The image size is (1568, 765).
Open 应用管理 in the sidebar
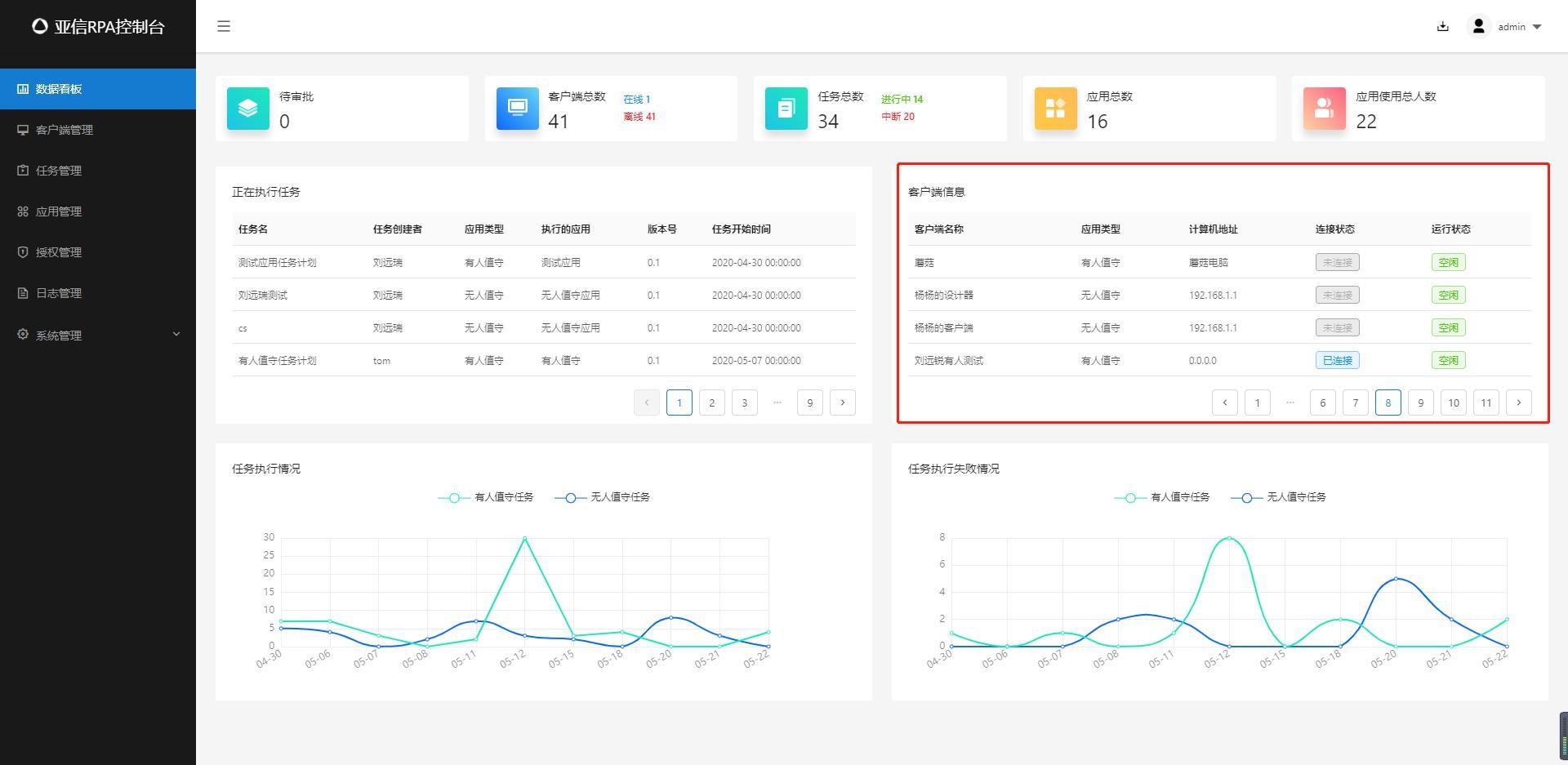tap(98, 211)
